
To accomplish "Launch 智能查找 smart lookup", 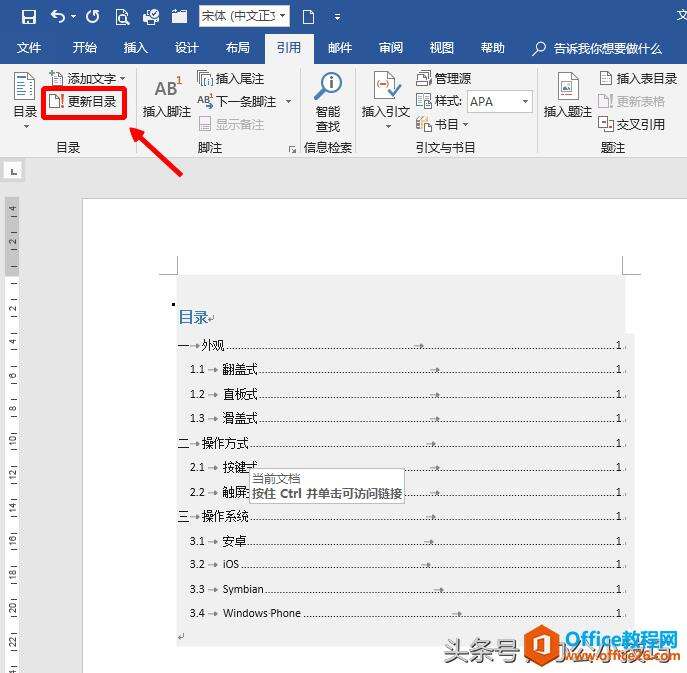I will 328,102.
